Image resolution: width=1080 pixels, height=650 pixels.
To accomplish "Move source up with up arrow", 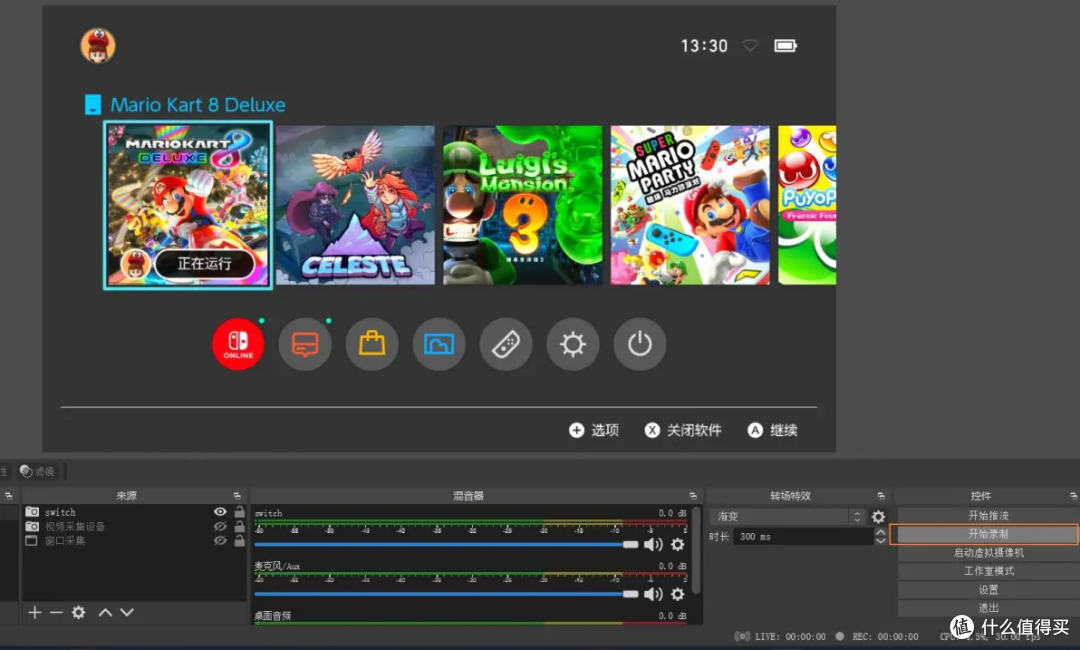I will pyautogui.click(x=105, y=612).
